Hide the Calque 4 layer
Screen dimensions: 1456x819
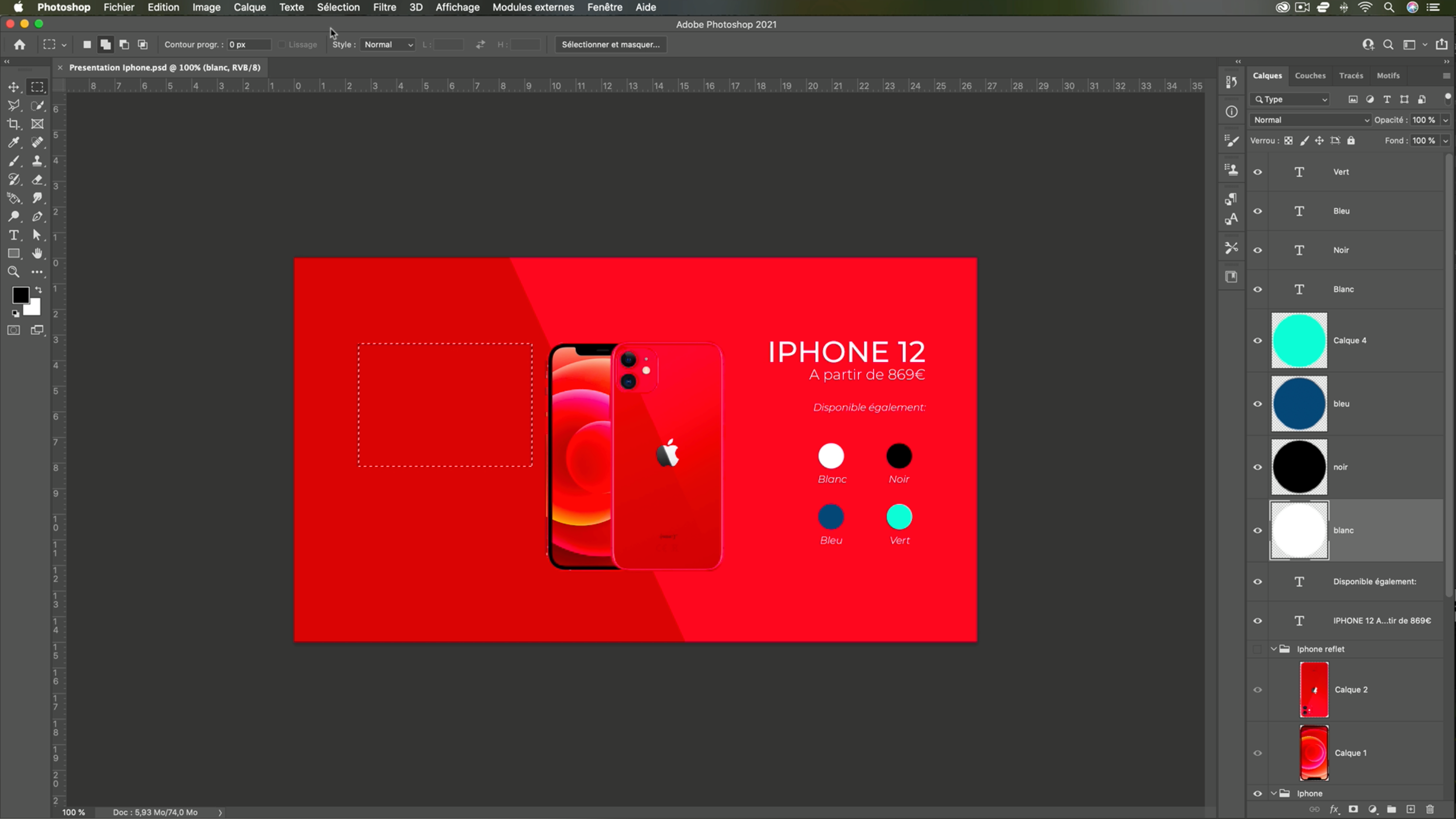[1258, 340]
